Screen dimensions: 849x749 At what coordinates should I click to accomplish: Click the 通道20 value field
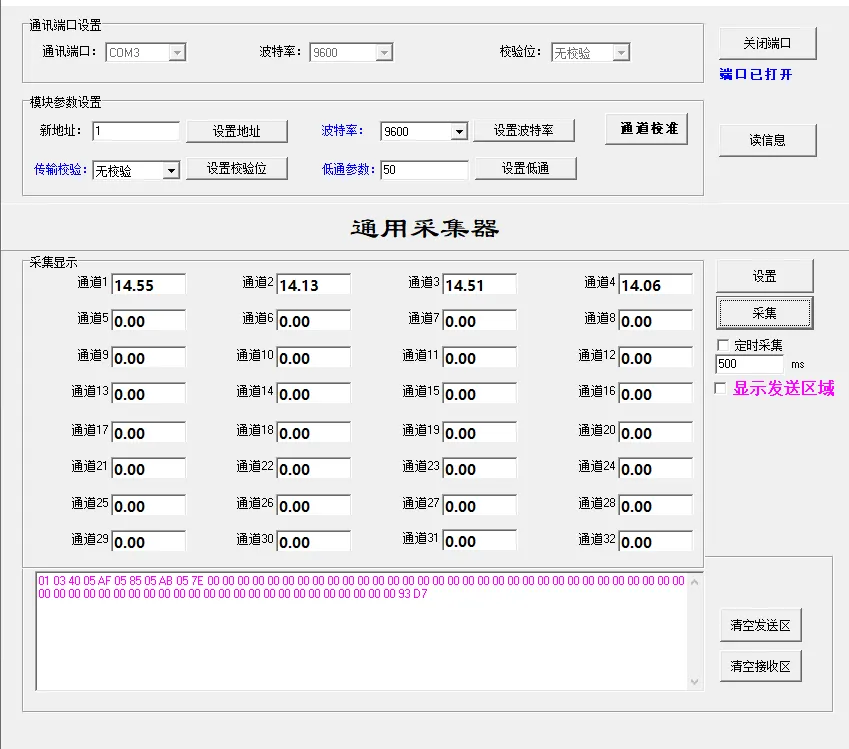[656, 433]
